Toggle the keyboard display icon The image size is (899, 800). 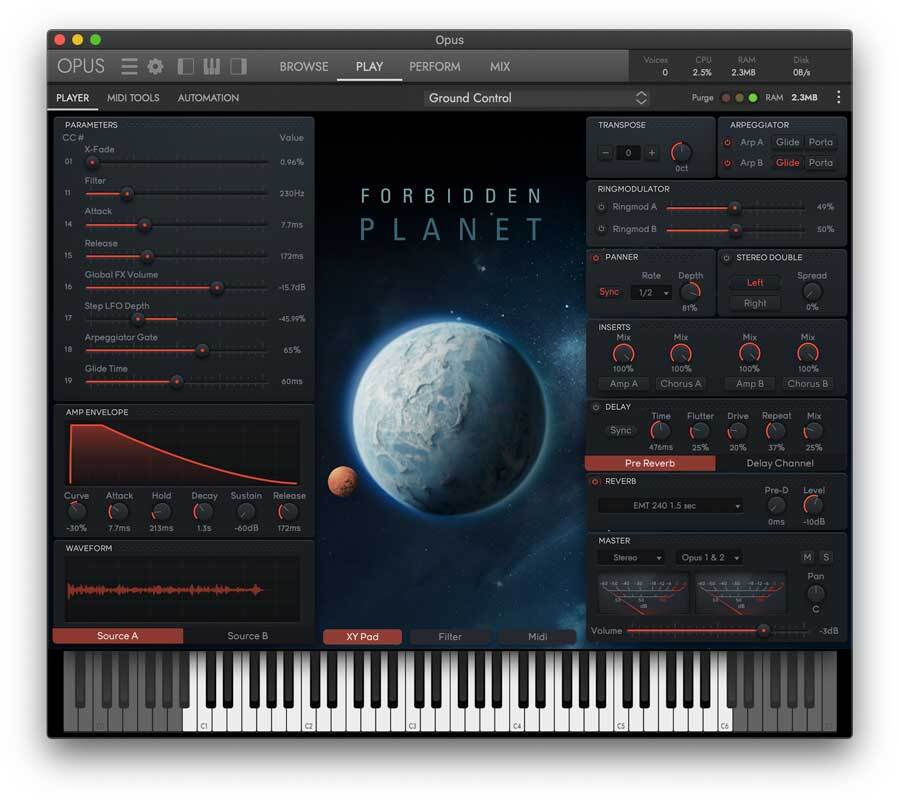click(212, 67)
